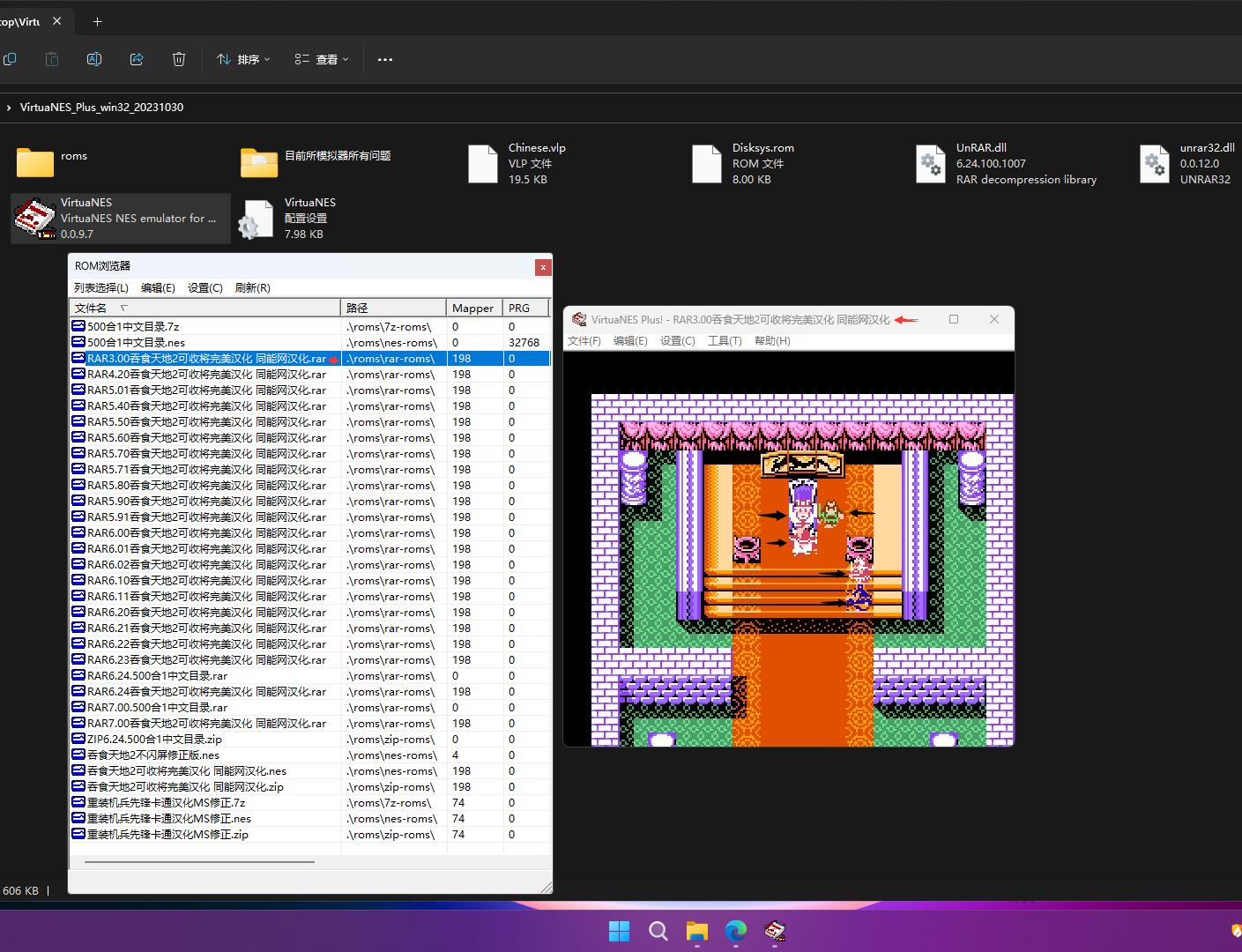Viewport: 1242px width, 952px height.
Task: Open 刷新(R) menu in ROM browser
Action: 253,288
